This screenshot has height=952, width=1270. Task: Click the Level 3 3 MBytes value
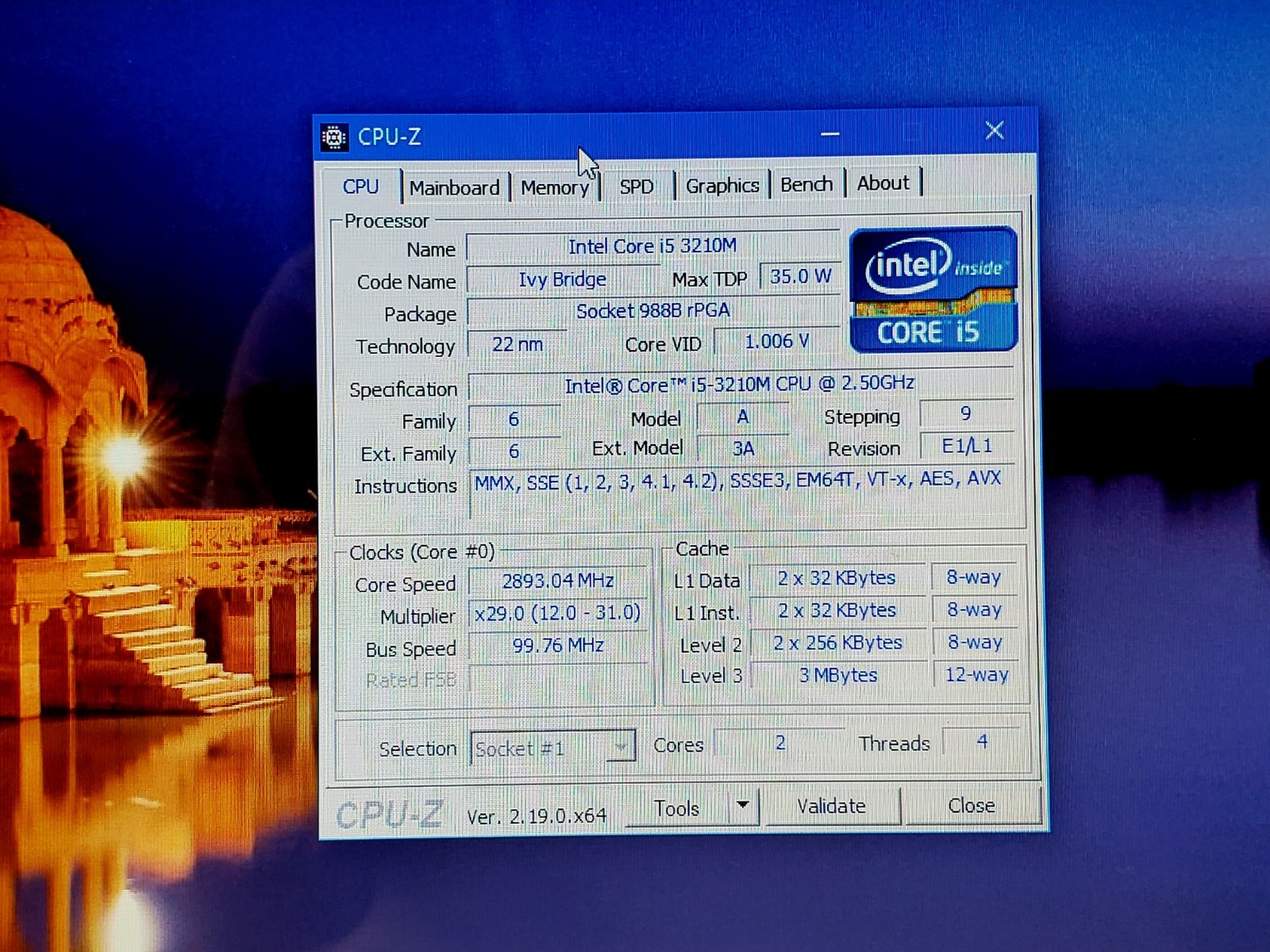click(838, 675)
